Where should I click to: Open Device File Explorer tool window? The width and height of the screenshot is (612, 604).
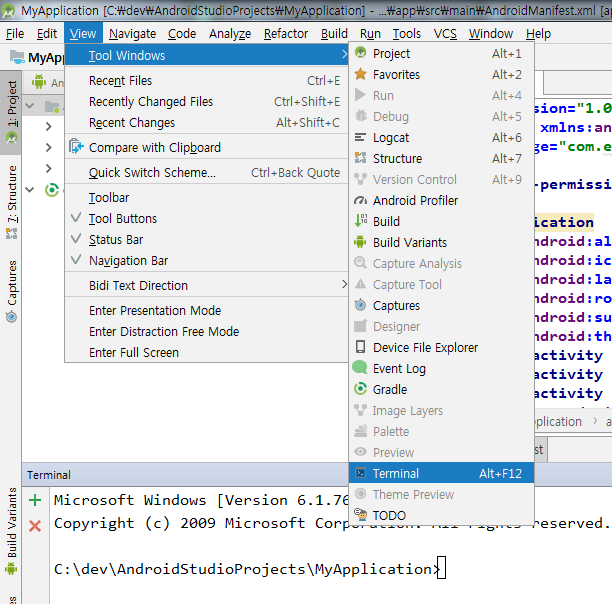point(425,348)
